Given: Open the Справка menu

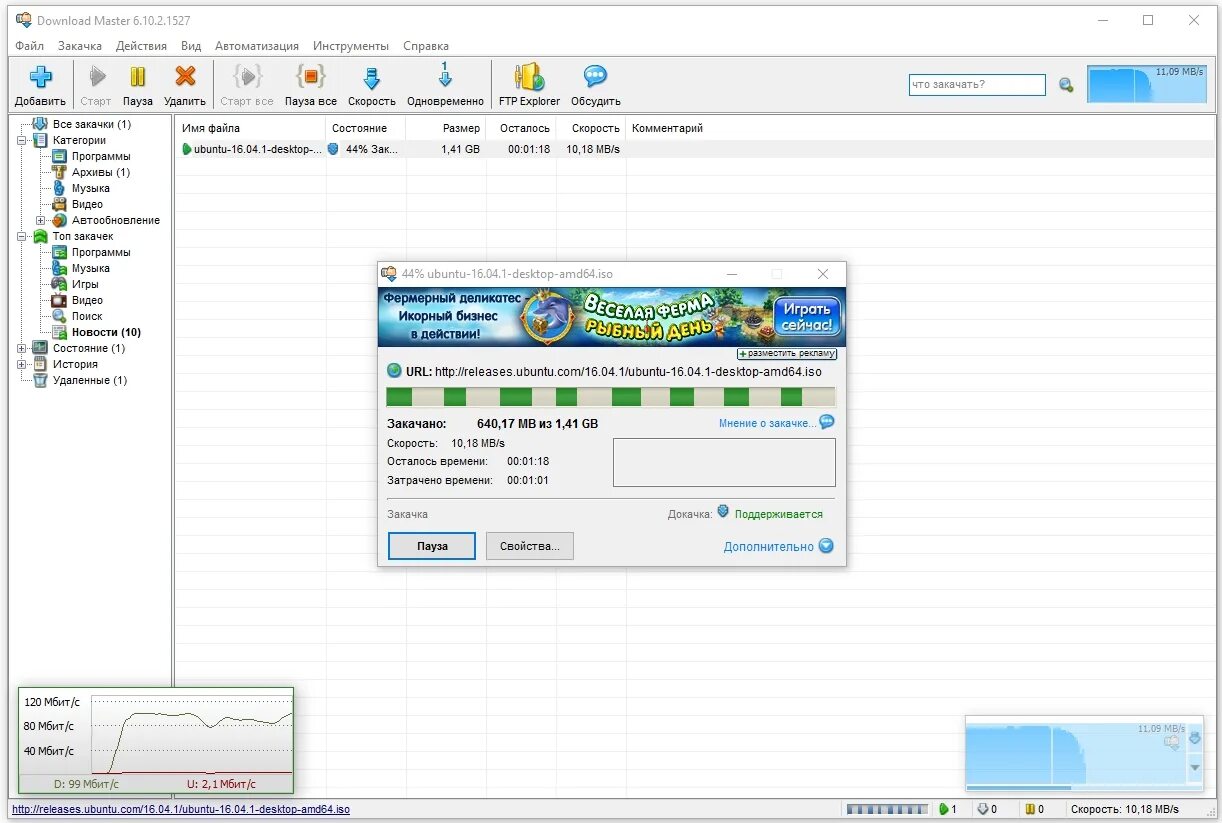Looking at the screenshot, I should (x=426, y=46).
